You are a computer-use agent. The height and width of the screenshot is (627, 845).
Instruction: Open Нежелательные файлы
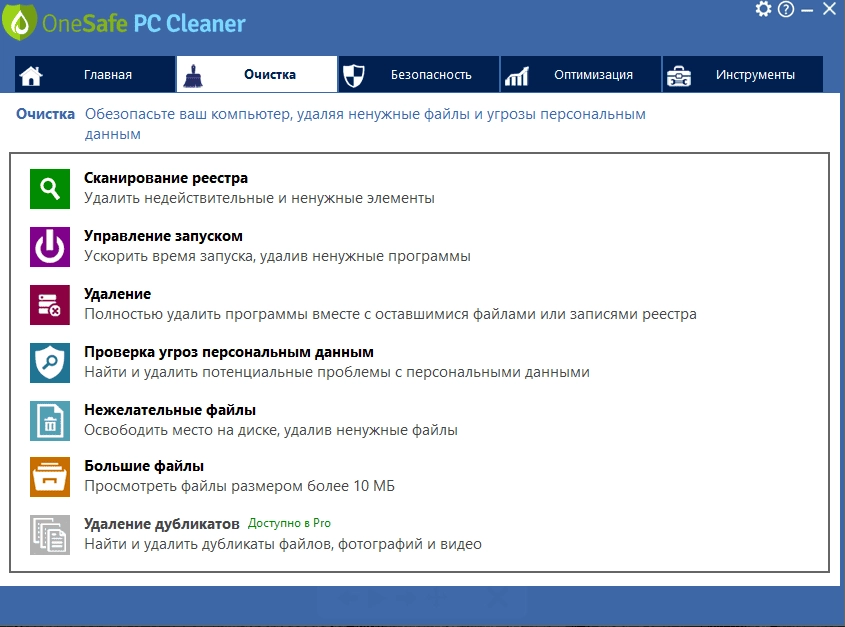pos(170,410)
